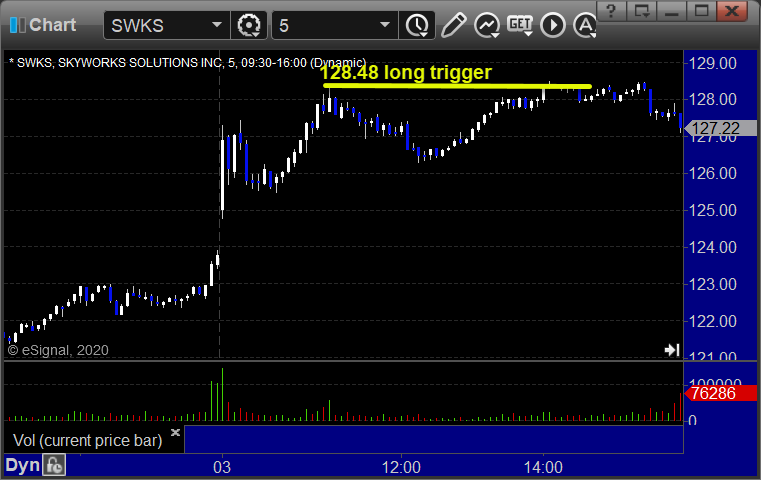Screen dimensions: 761x480
Task: Open the studies line chart icon
Action: coord(487,25)
